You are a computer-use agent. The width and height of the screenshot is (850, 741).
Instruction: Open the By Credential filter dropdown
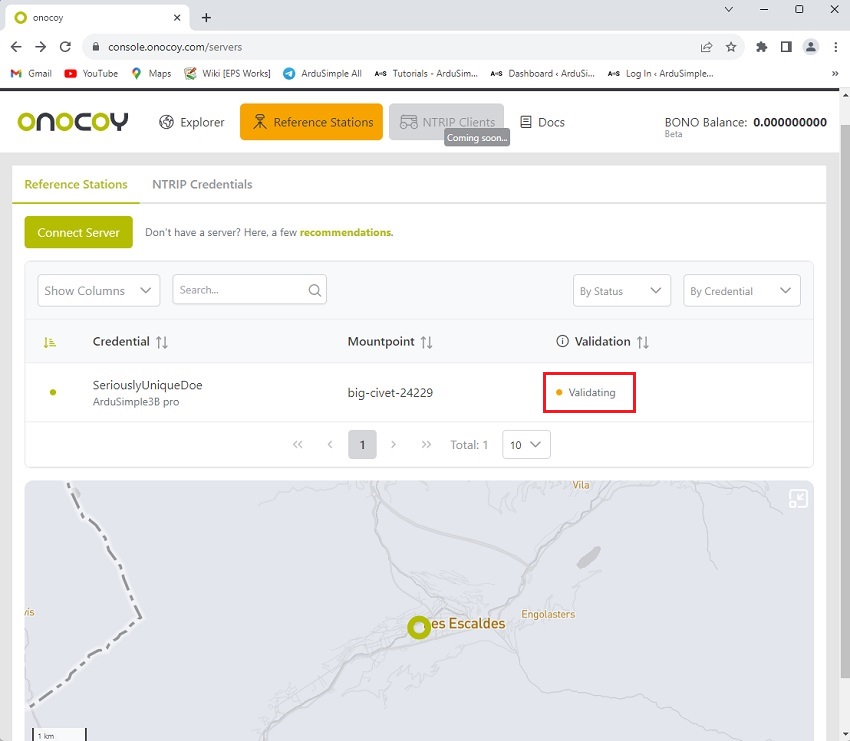(x=741, y=291)
